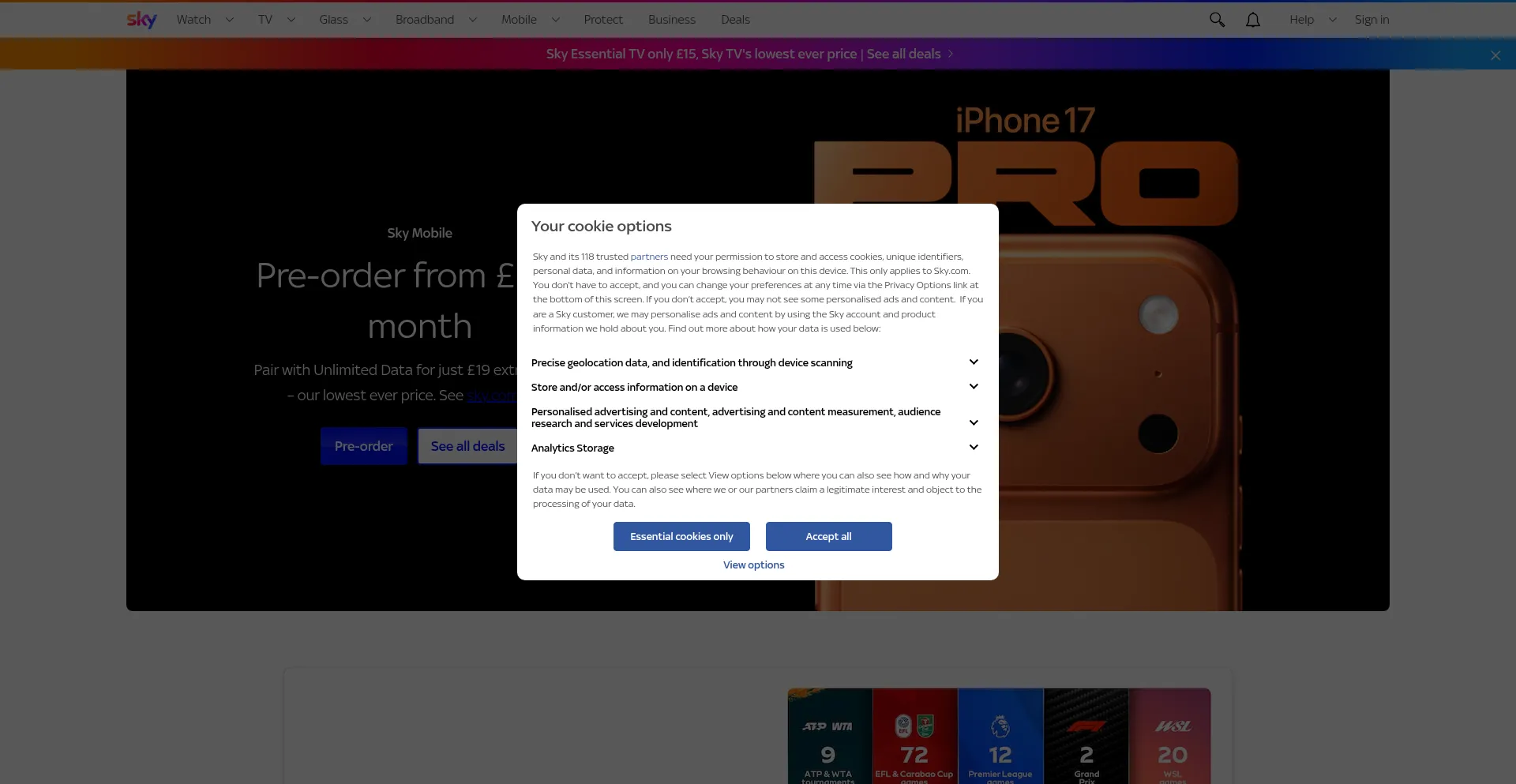Click the banner's right arrow chevron
The image size is (1516, 784).
[x=951, y=54]
